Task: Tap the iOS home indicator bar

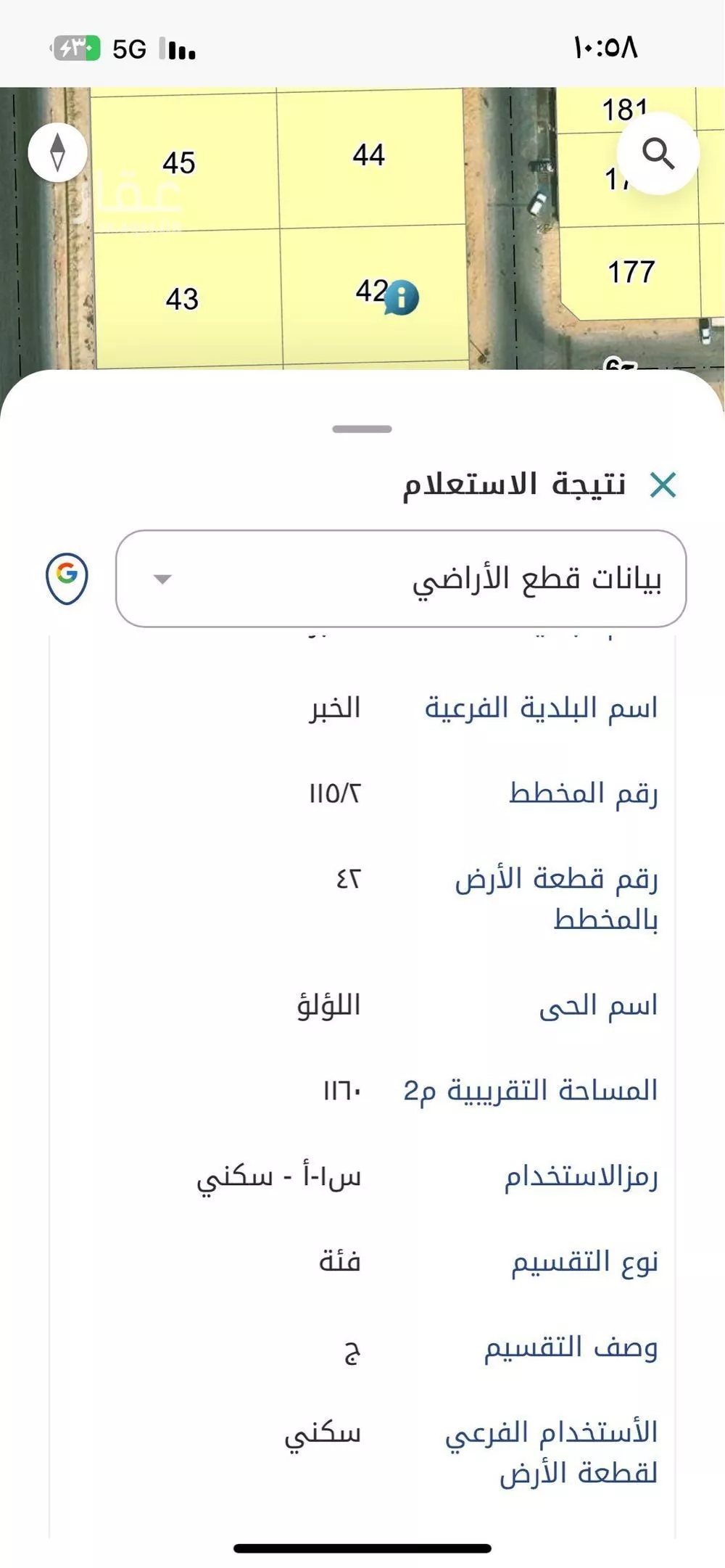Action: pos(362,1548)
